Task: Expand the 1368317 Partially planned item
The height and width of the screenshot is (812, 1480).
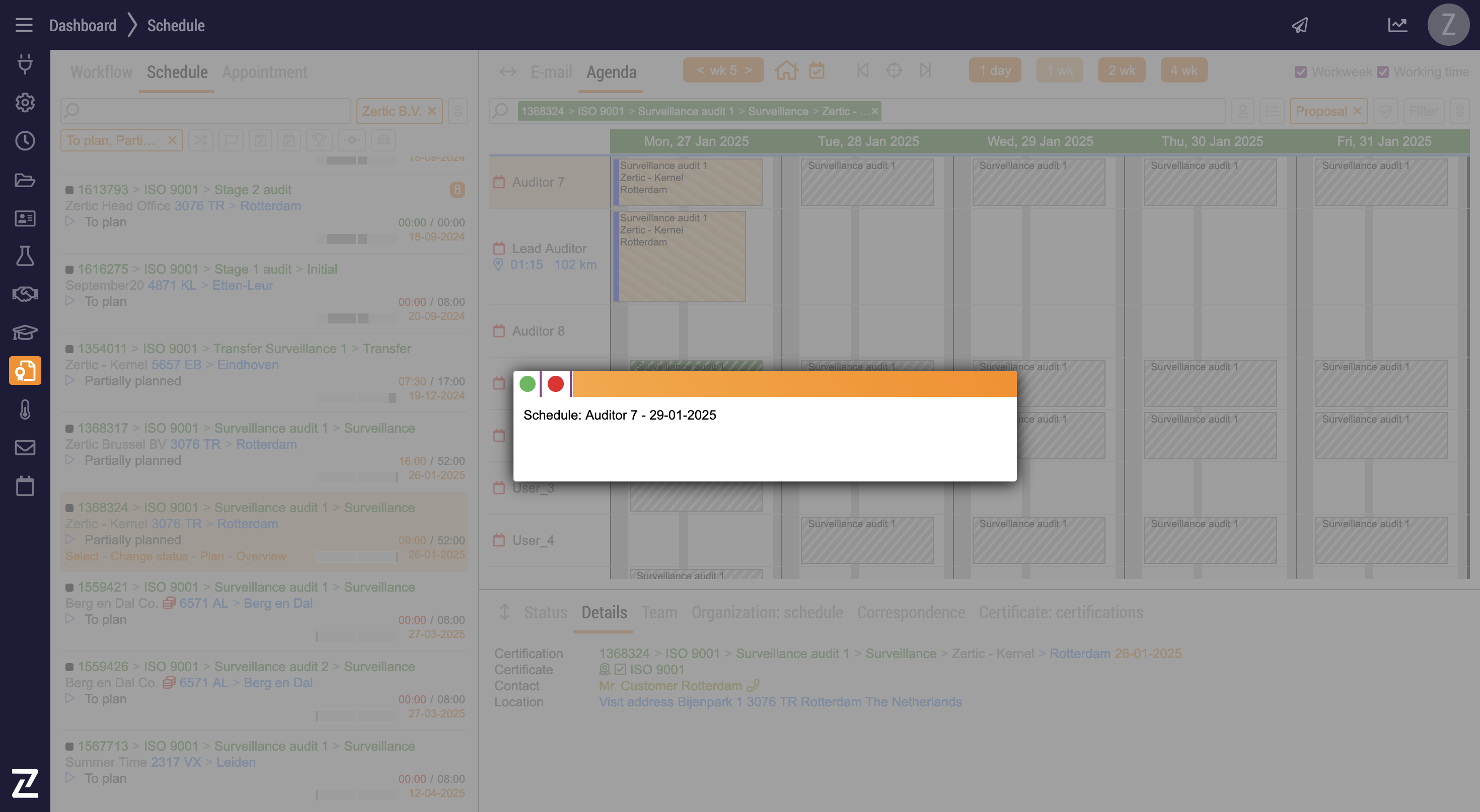Action: [70, 460]
